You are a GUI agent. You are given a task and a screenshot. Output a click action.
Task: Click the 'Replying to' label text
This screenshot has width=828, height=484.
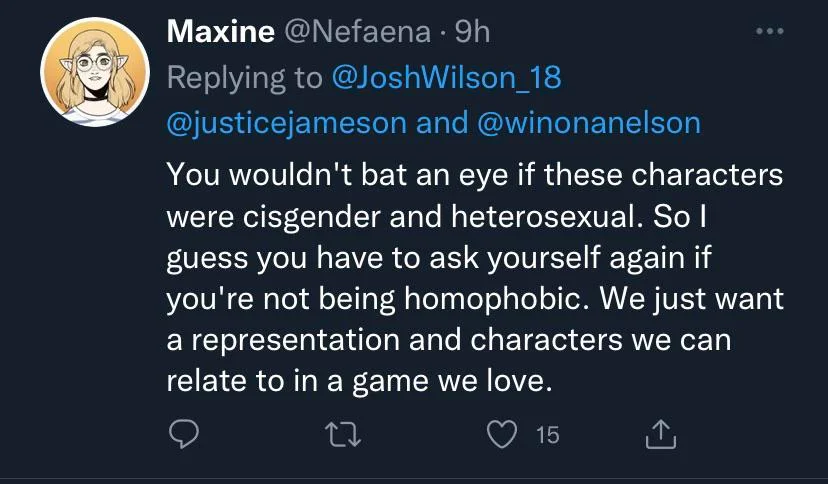[x=244, y=79]
